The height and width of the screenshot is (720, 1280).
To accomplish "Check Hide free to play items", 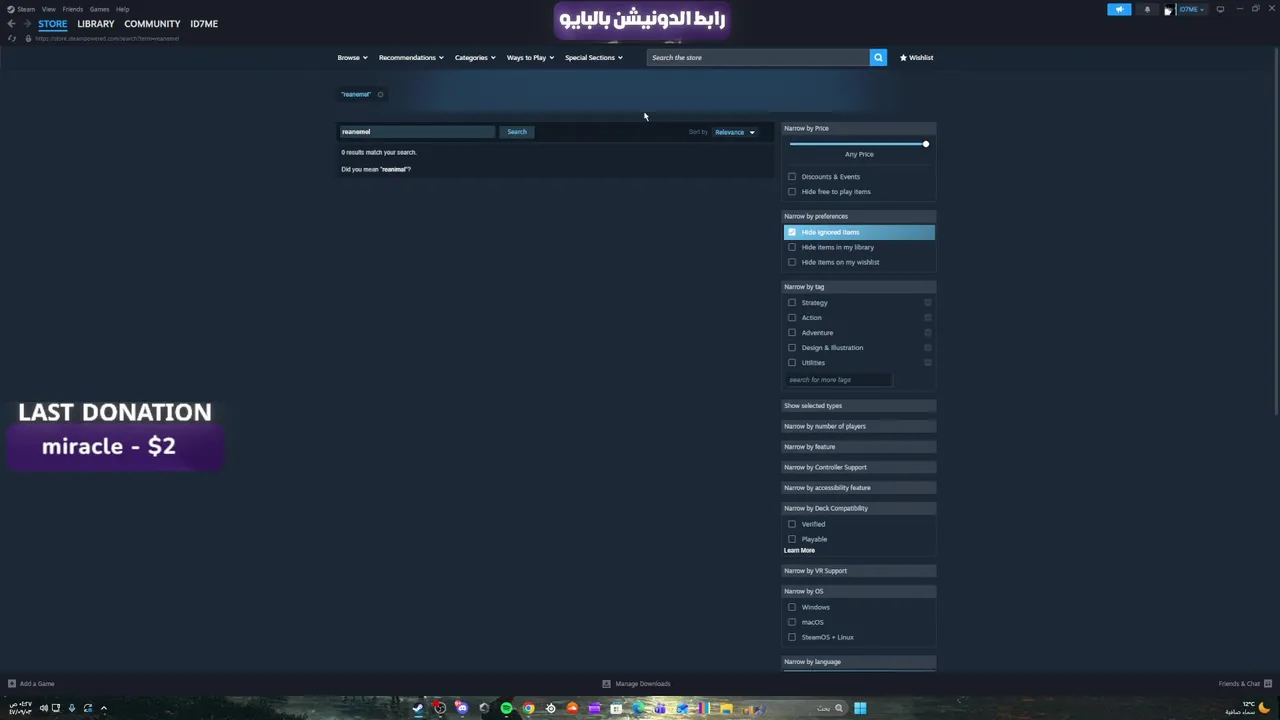I will [x=792, y=192].
